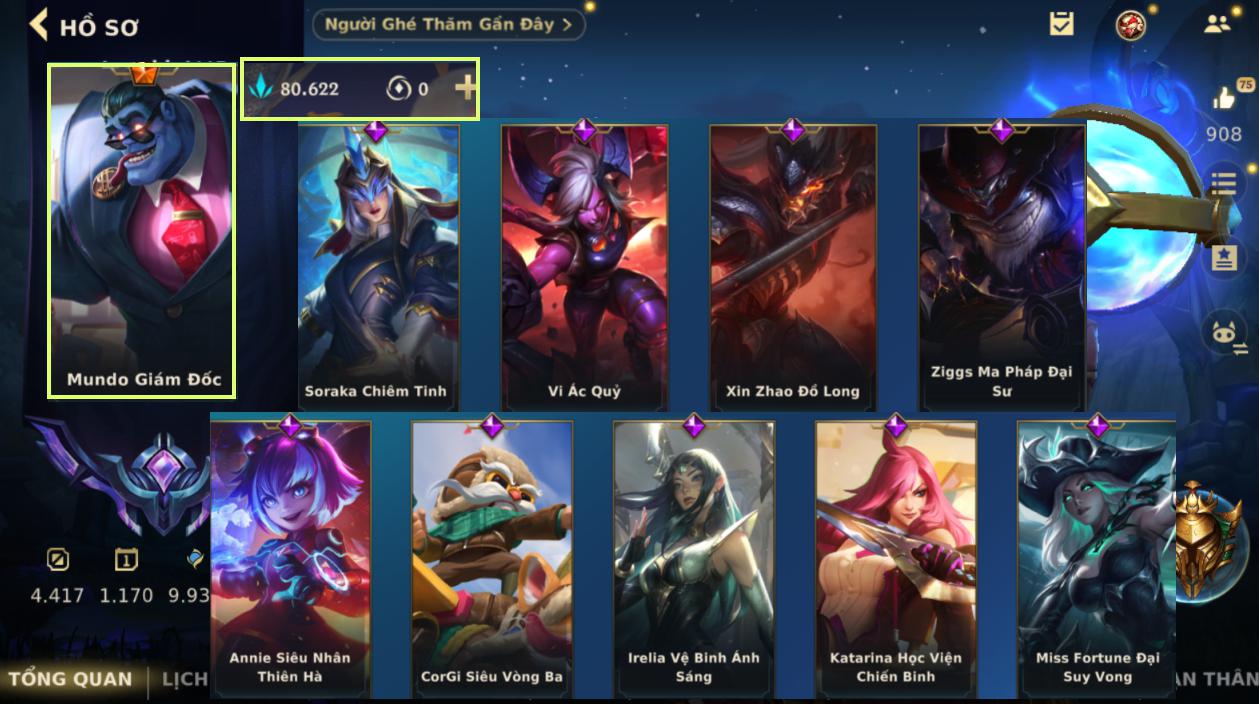Image resolution: width=1259 pixels, height=704 pixels.
Task: Select Soraka Chiêm Tinh skin card
Action: [377, 266]
